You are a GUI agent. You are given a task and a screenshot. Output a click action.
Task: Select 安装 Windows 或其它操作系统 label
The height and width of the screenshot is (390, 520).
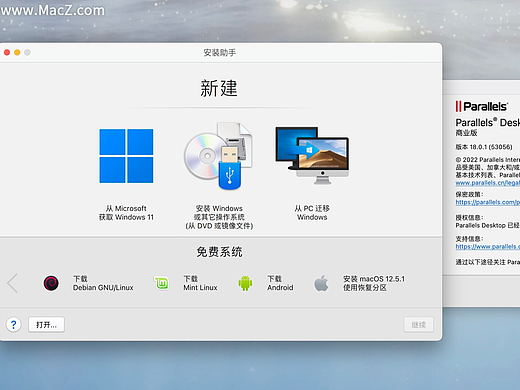tap(219, 217)
